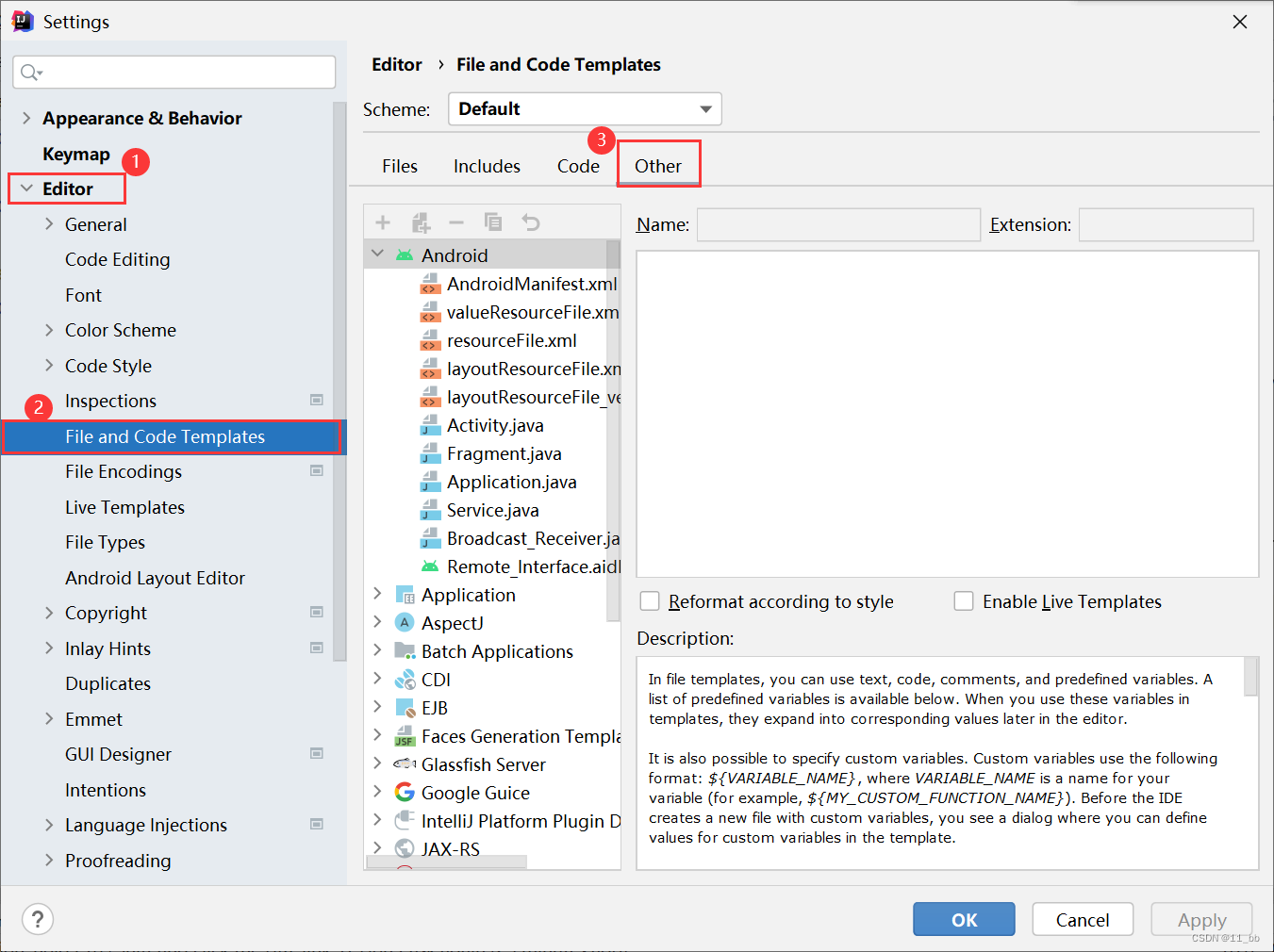1274x952 pixels.
Task: Click the AspectJ icon in the tree
Action: pos(405,623)
